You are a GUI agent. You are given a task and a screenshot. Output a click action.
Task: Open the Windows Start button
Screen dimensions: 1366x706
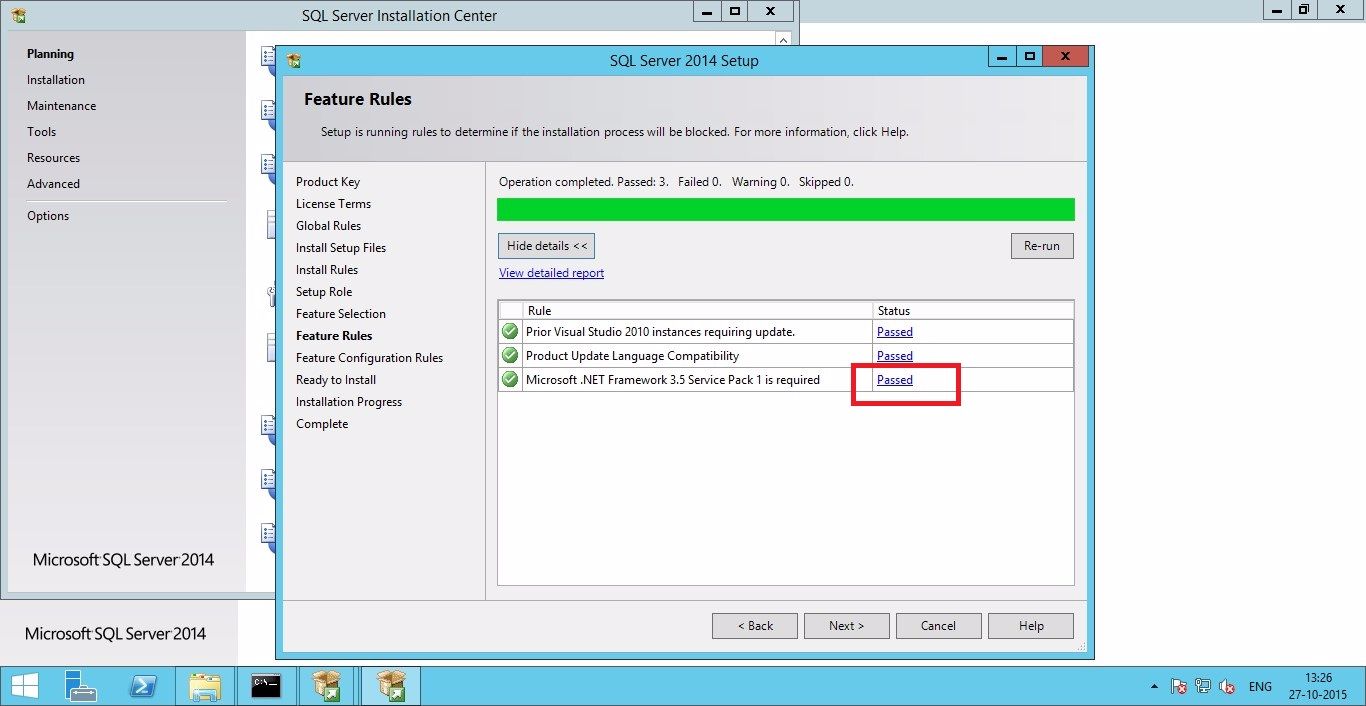24,685
